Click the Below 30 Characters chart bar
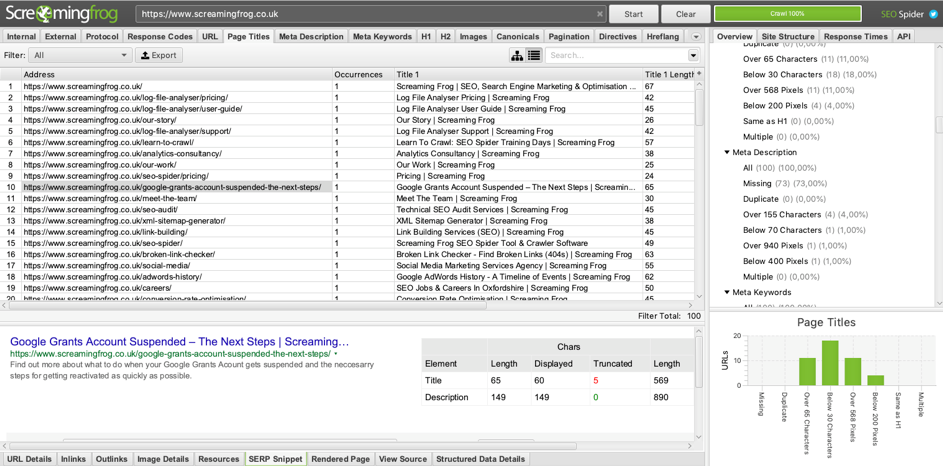The height and width of the screenshot is (466, 943). [x=828, y=363]
